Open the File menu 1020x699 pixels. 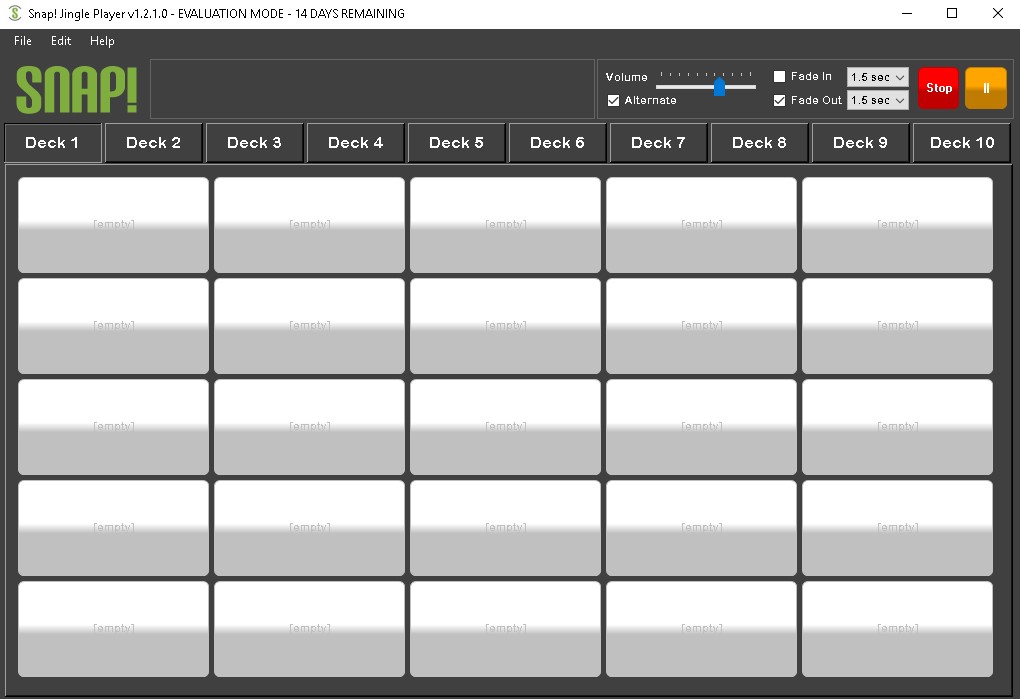click(x=23, y=41)
